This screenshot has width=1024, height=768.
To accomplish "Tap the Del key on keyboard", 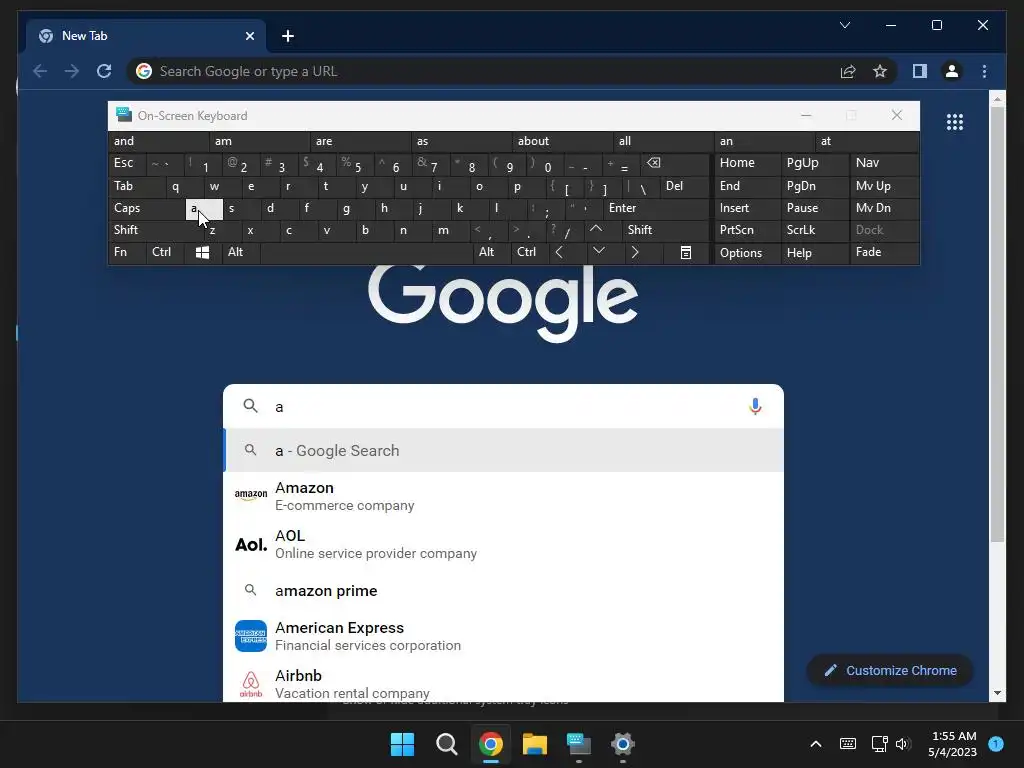I will (x=684, y=186).
